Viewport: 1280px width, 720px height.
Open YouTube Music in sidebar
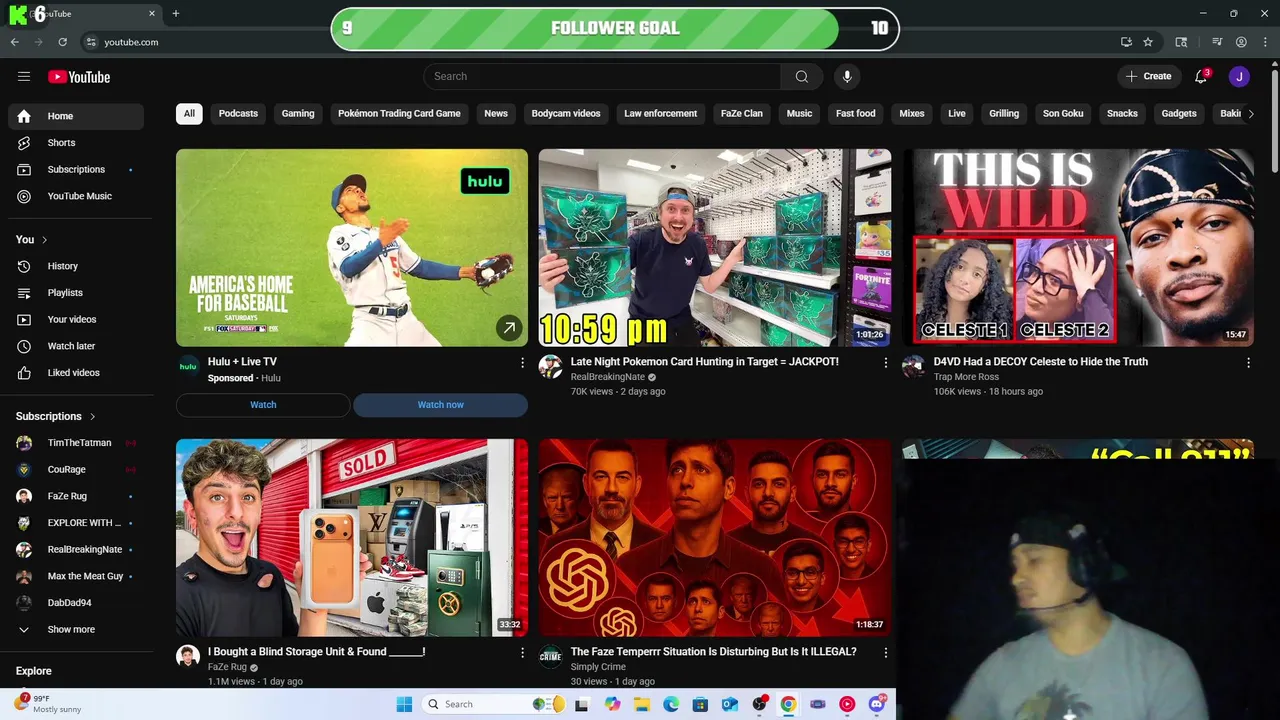coord(76,196)
